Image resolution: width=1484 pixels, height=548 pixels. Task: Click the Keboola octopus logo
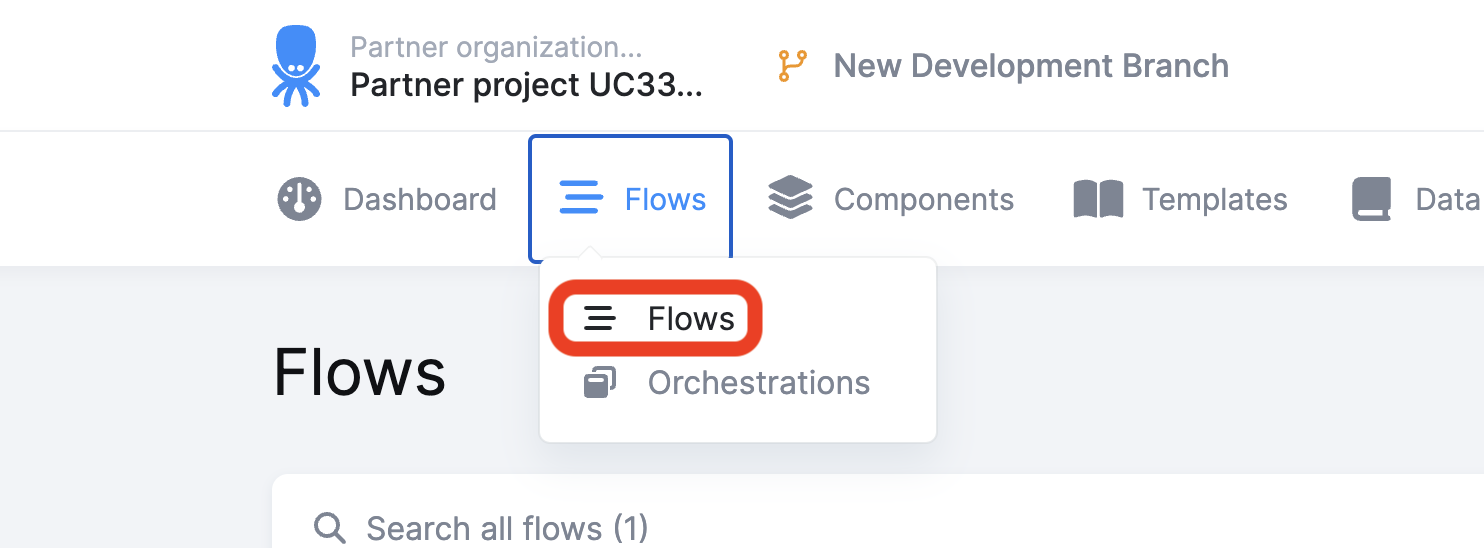pyautogui.click(x=296, y=65)
